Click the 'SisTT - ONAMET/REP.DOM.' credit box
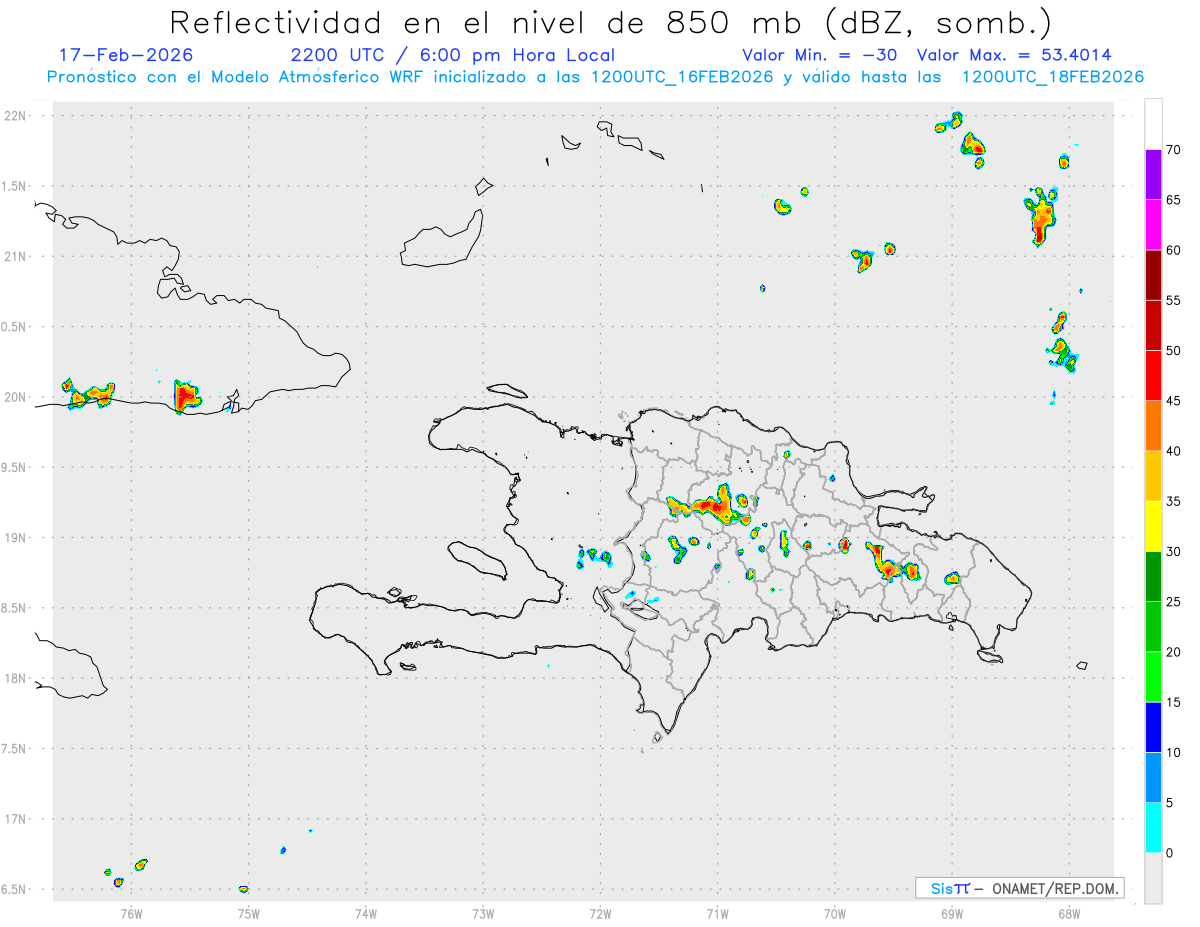 click(1020, 888)
